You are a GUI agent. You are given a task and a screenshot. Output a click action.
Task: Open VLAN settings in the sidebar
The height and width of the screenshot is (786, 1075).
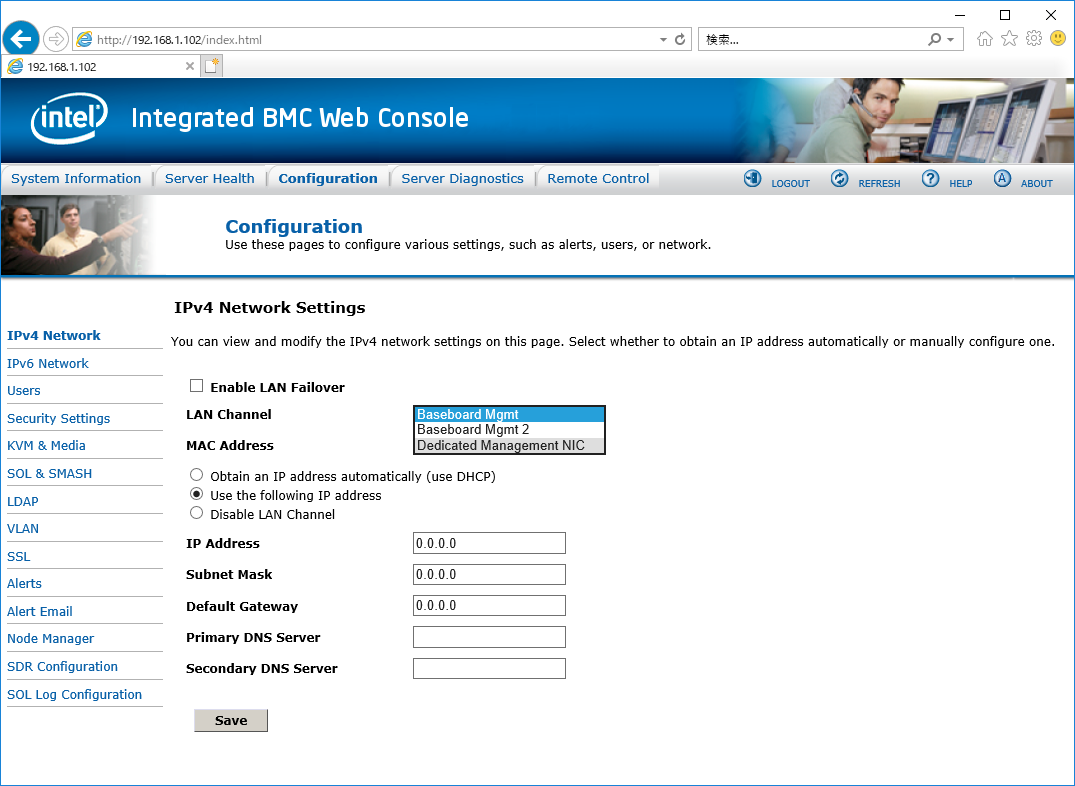tap(23, 529)
